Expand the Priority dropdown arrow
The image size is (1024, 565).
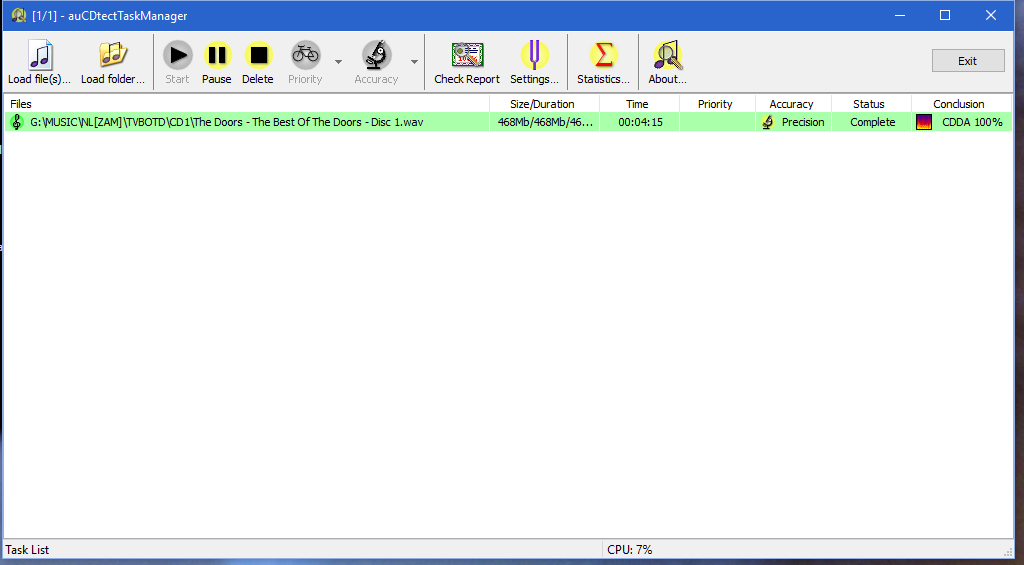click(338, 62)
